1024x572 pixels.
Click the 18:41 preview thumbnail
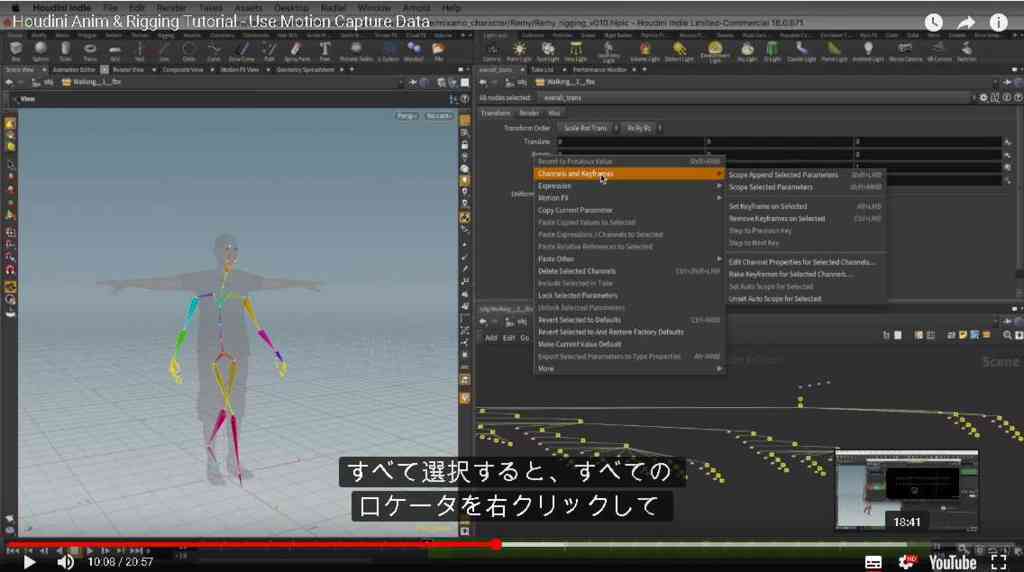tap(906, 491)
